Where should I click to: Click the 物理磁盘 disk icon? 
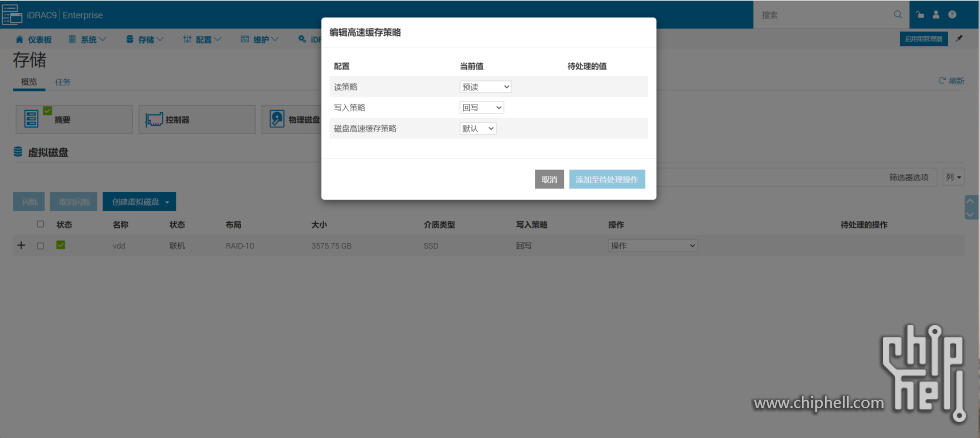click(277, 119)
